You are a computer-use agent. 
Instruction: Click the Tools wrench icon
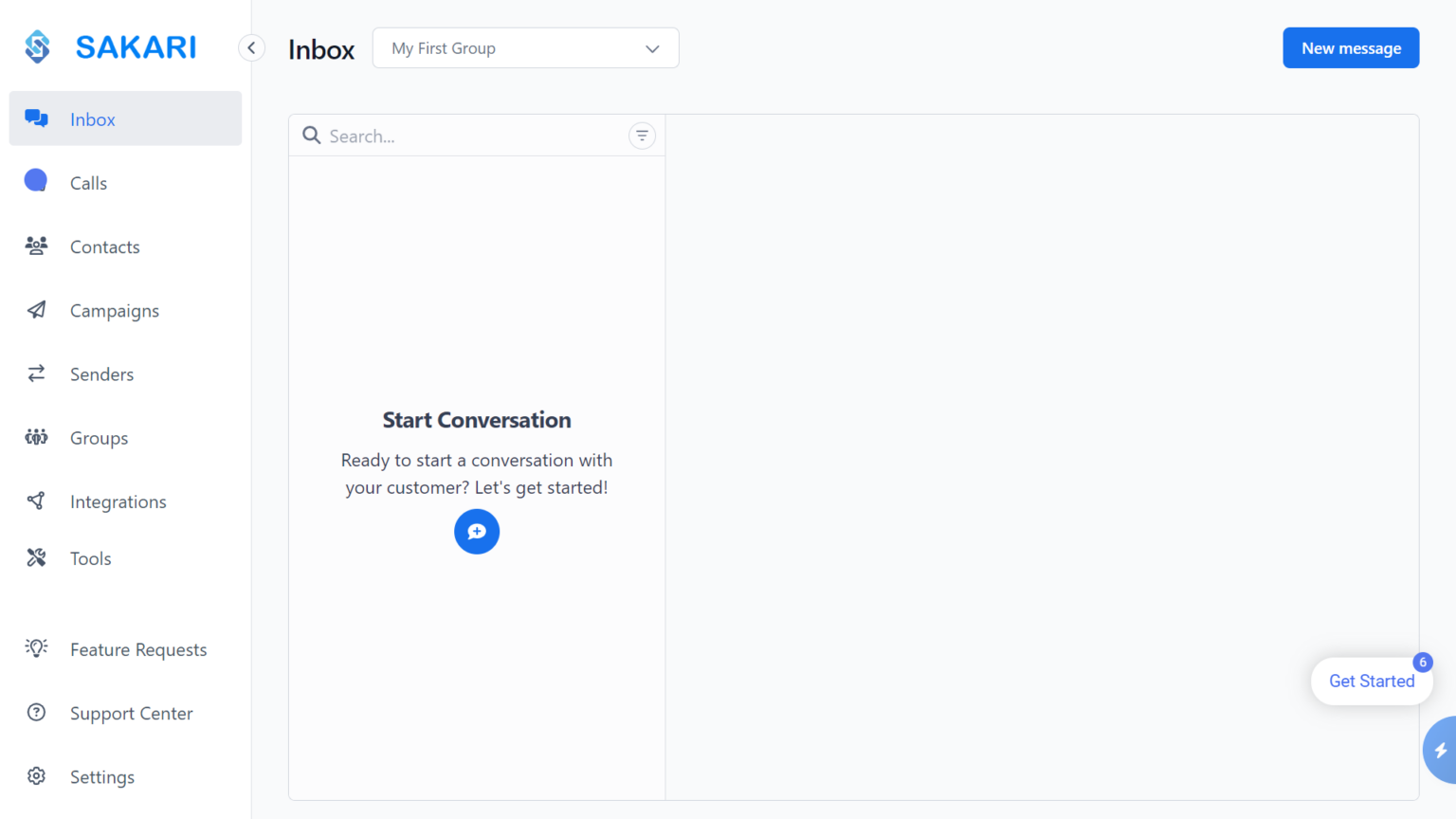36,557
